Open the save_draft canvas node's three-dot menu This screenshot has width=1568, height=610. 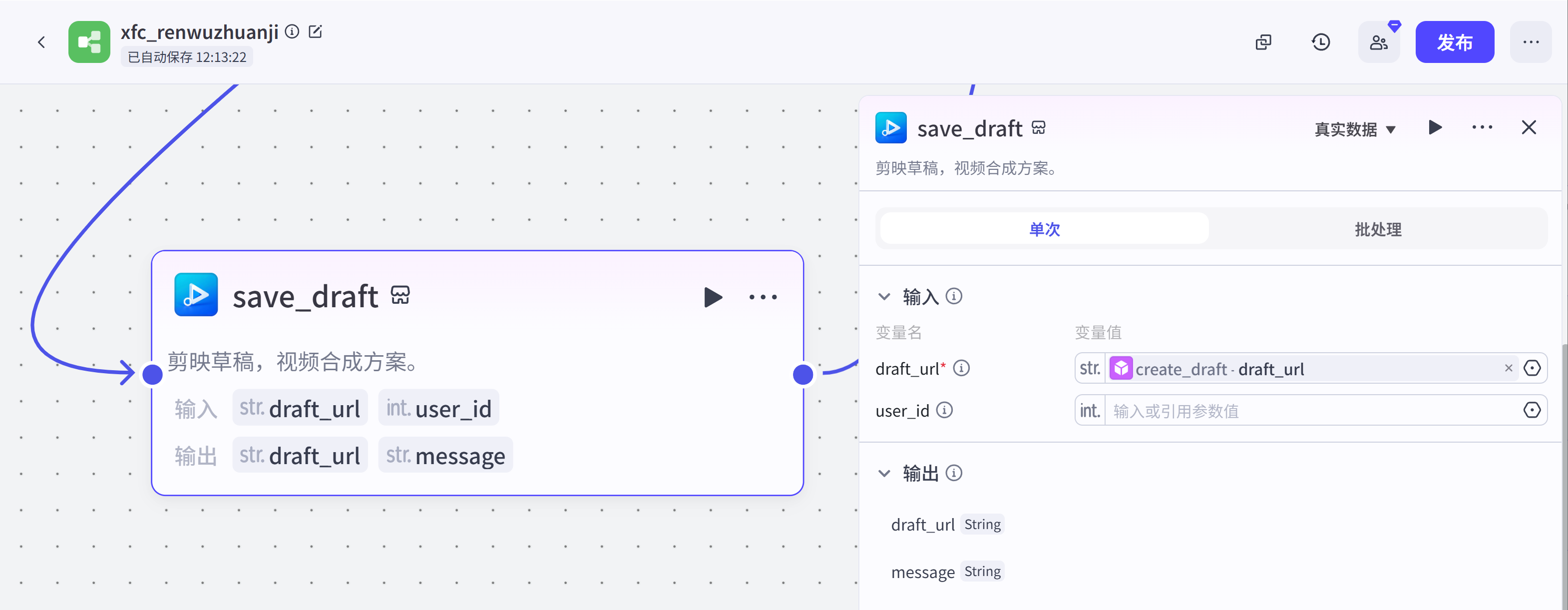[763, 297]
